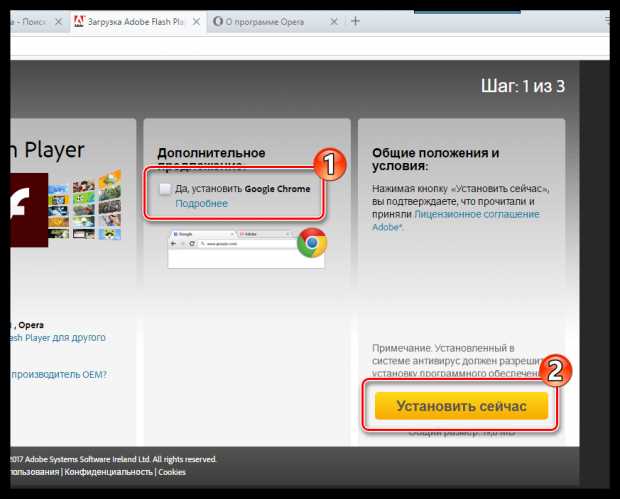
Task: Switch to the О программе Opera tab
Action: coord(265,22)
